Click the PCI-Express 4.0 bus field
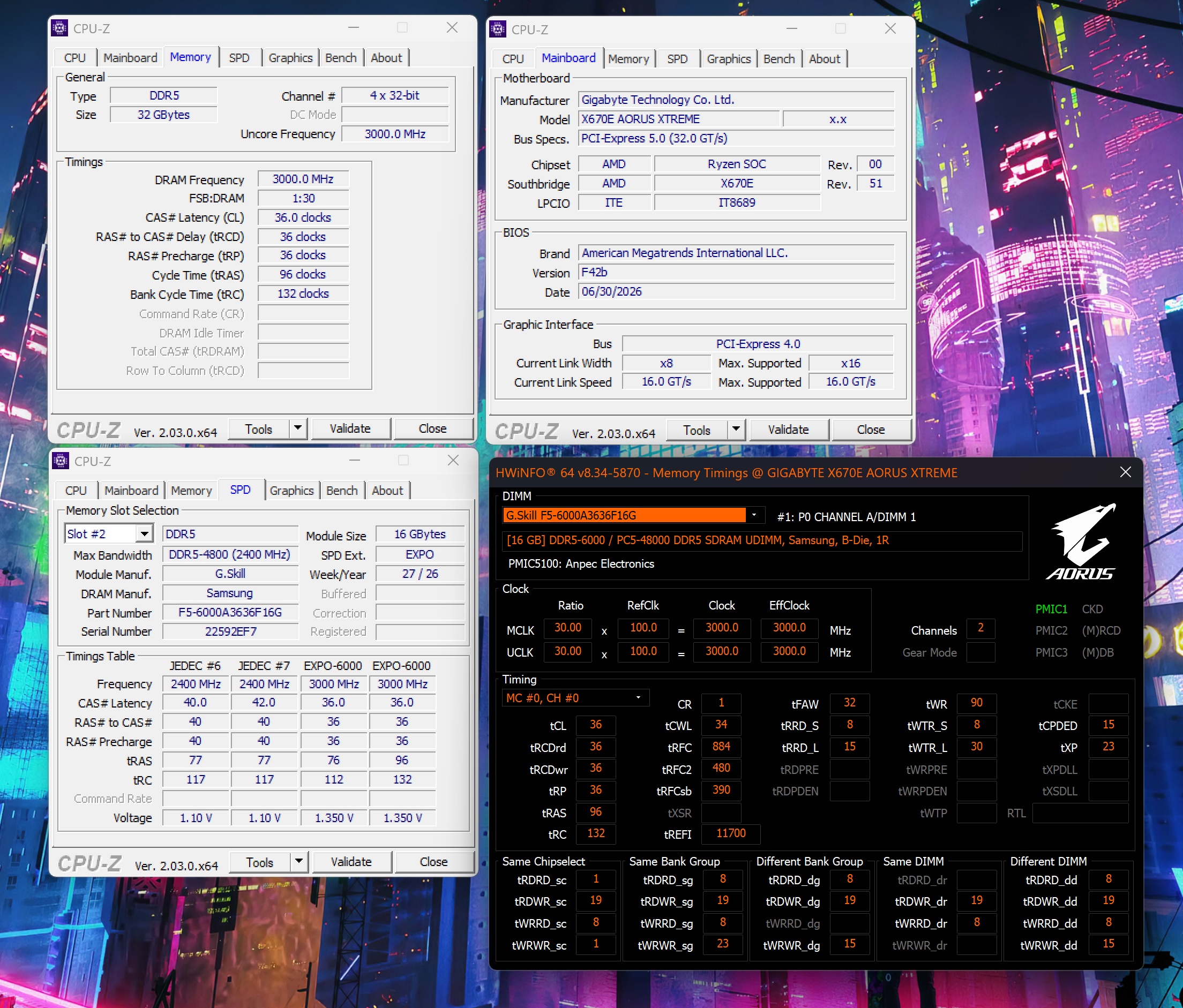 coord(758,344)
